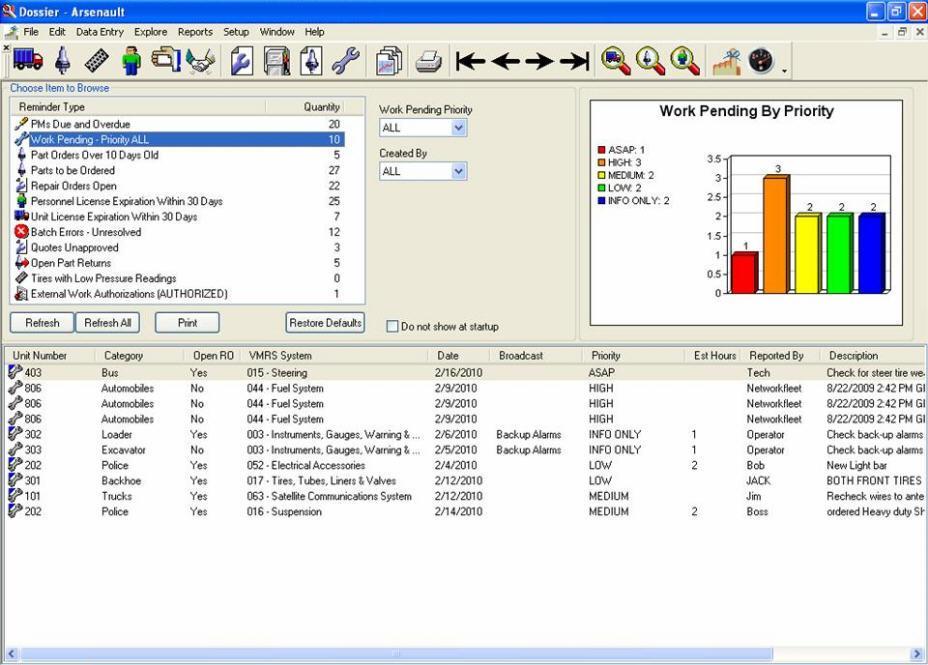Select Tires with Low Pressure Readings
This screenshot has height=665, width=928.
tap(178, 278)
